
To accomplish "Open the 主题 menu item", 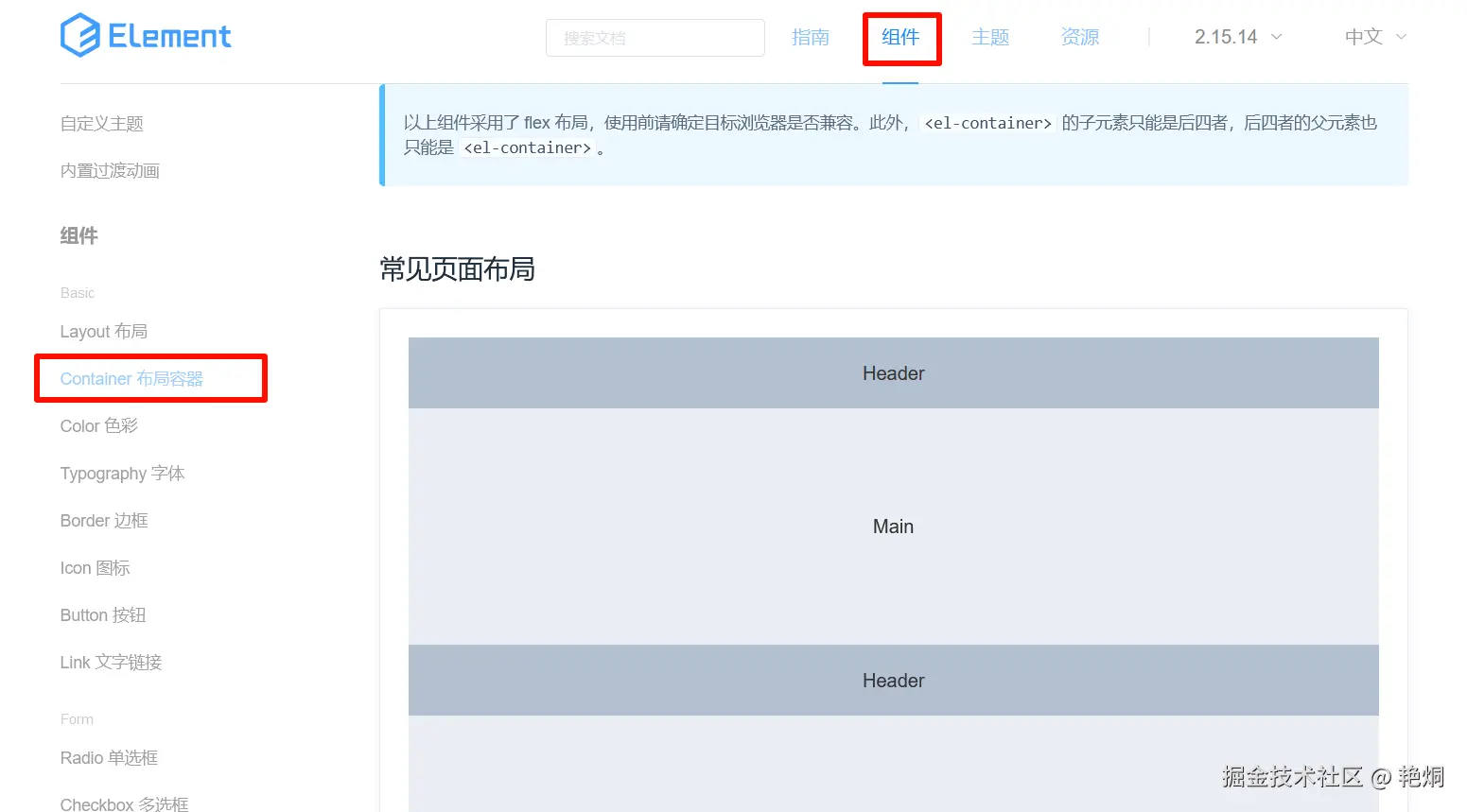I will pos(989,37).
